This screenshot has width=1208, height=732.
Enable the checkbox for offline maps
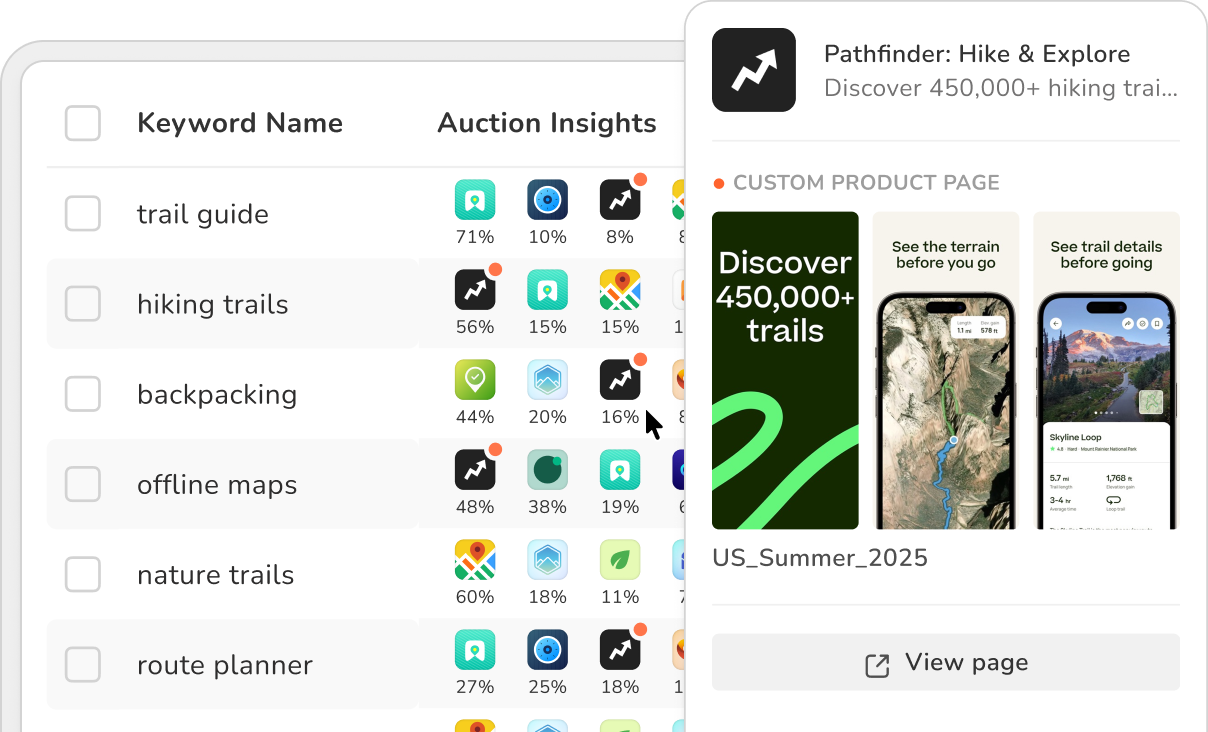point(83,484)
